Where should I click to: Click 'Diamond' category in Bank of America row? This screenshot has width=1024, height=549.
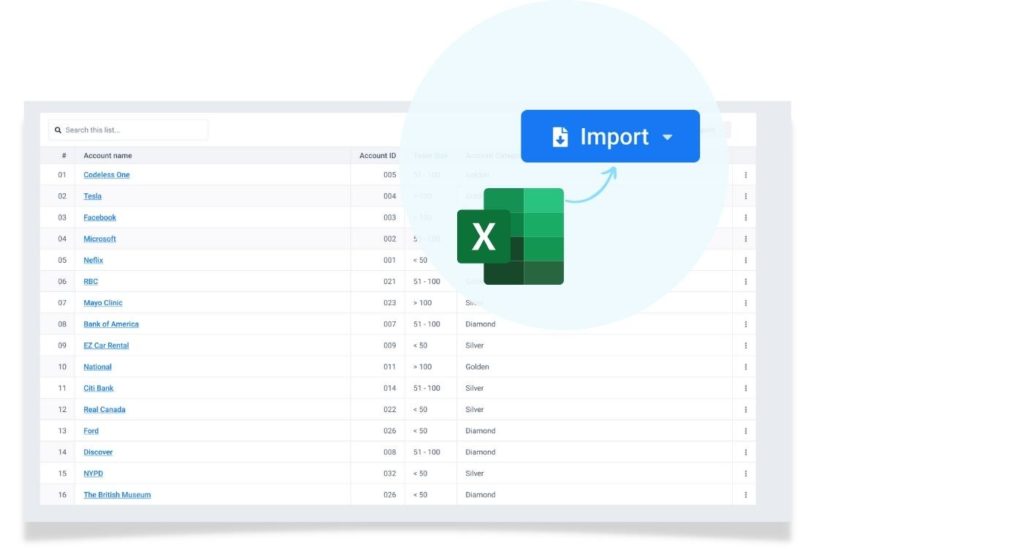click(x=480, y=324)
